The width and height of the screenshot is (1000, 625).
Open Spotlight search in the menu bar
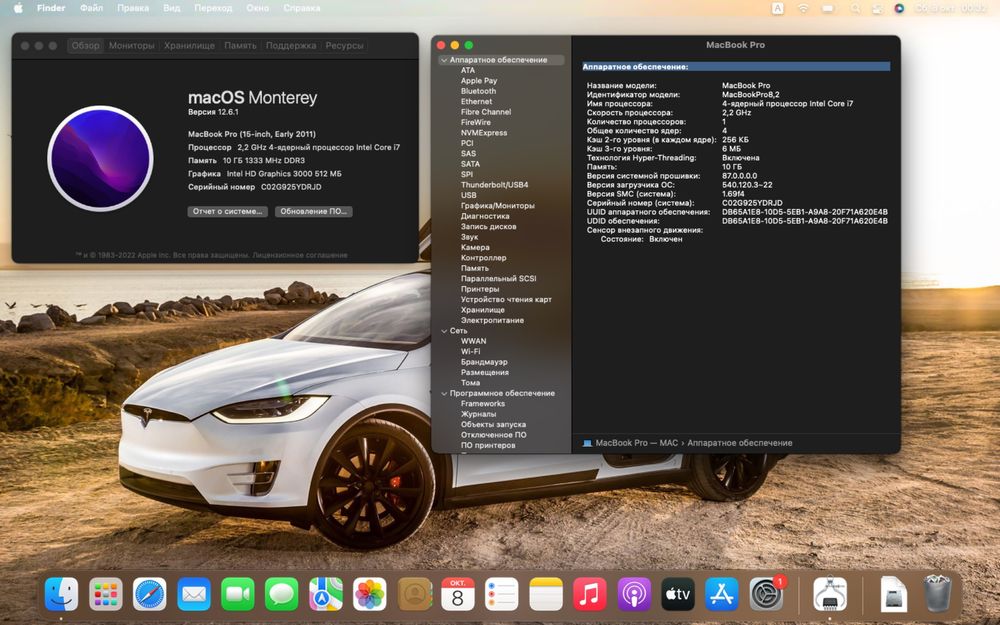[x=855, y=8]
